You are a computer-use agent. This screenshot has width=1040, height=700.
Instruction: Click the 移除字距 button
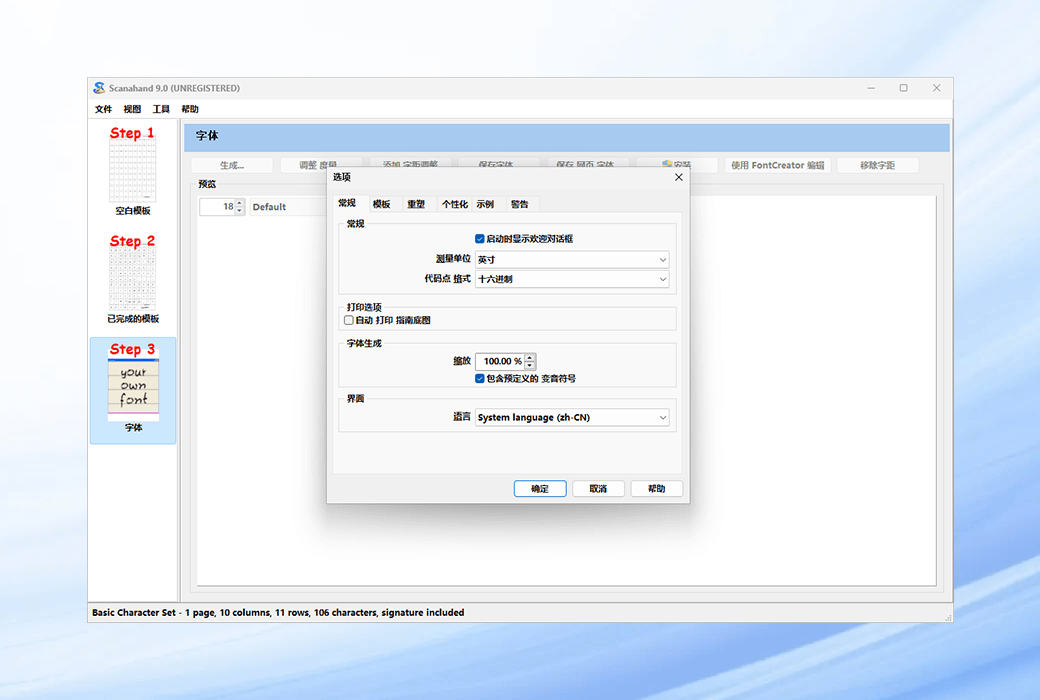click(878, 165)
